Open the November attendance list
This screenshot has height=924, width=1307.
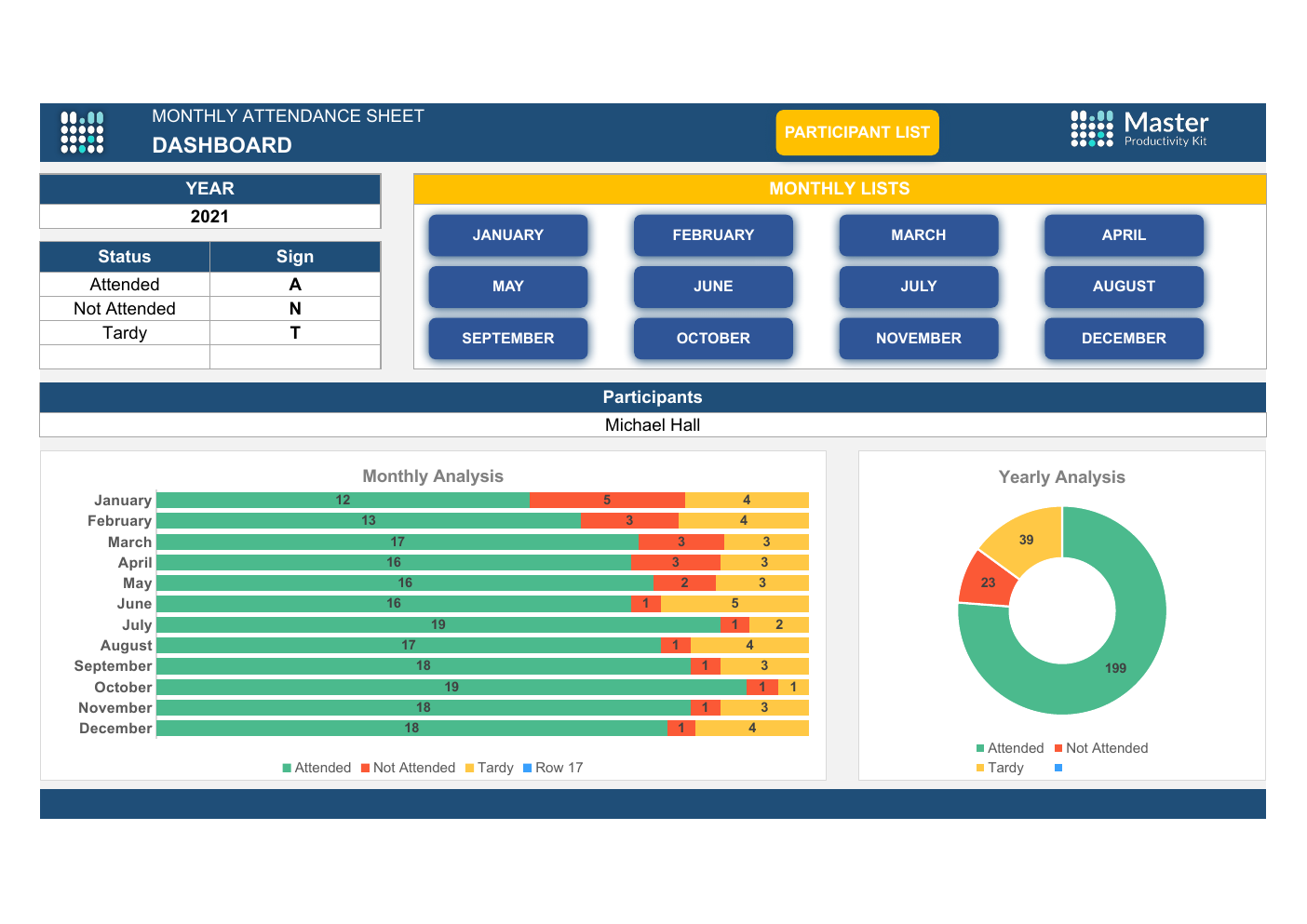919,339
